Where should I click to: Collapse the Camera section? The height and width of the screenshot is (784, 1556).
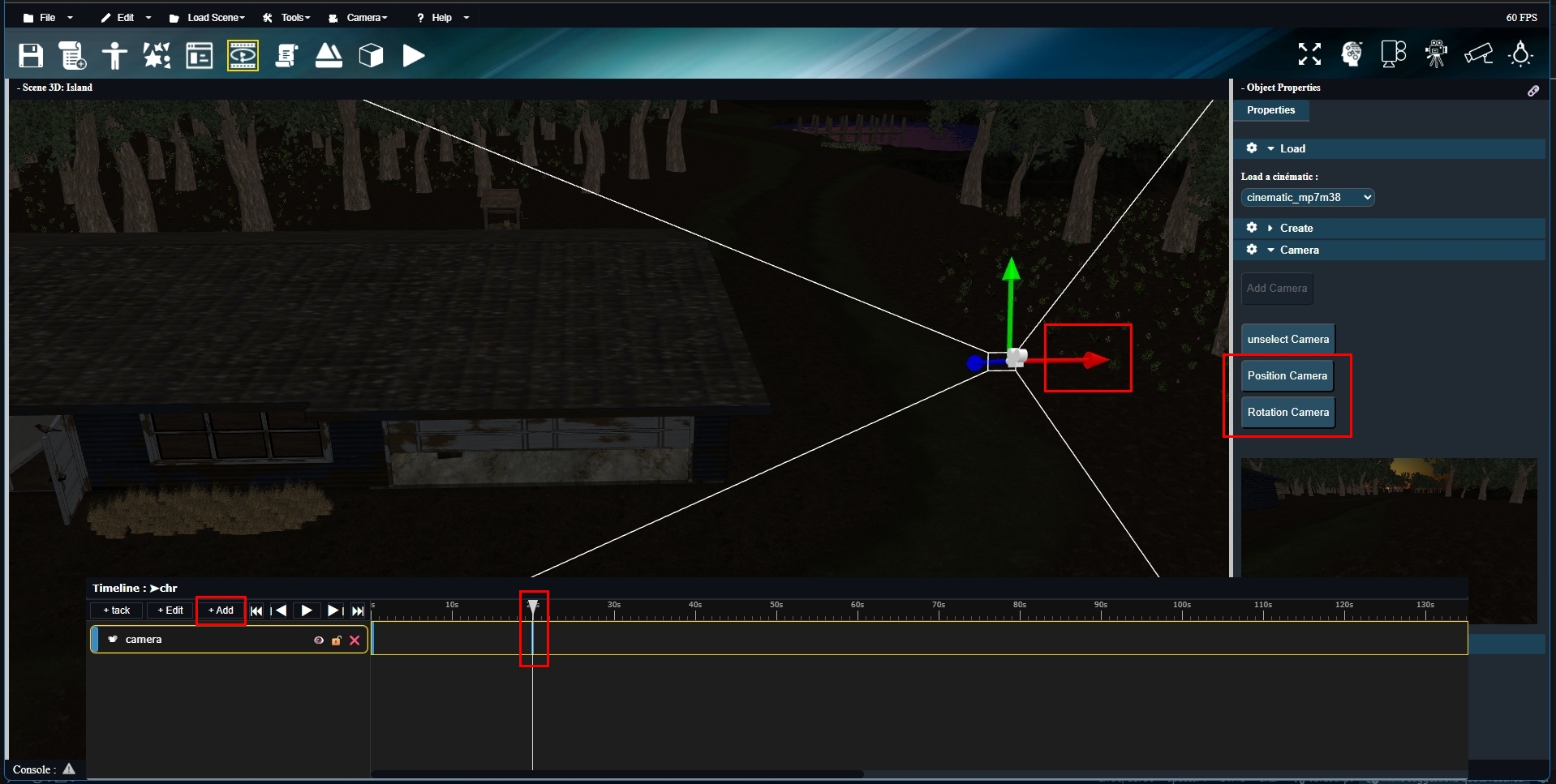tap(1298, 250)
